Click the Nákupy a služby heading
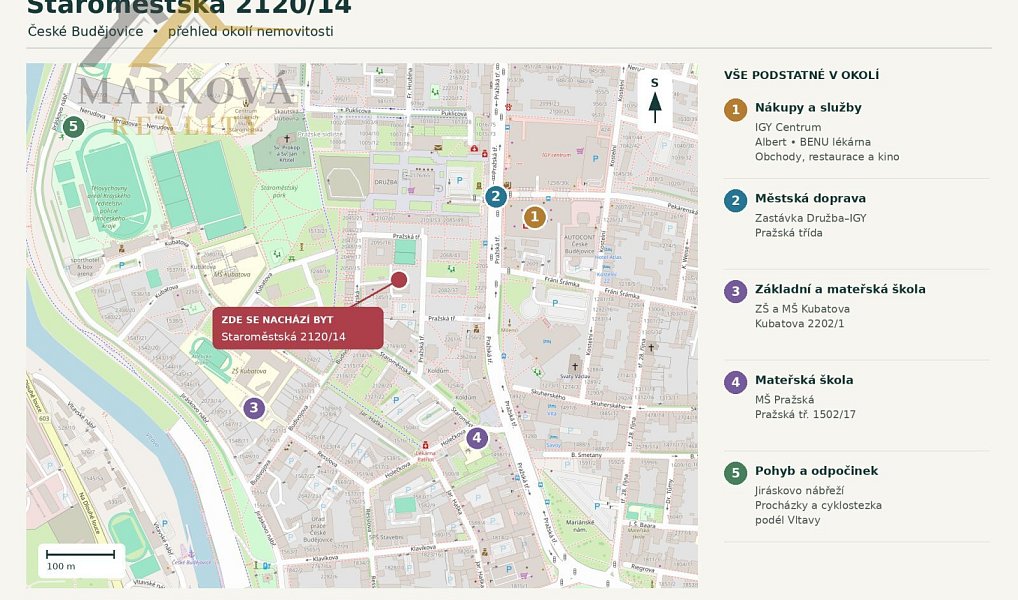 point(808,107)
